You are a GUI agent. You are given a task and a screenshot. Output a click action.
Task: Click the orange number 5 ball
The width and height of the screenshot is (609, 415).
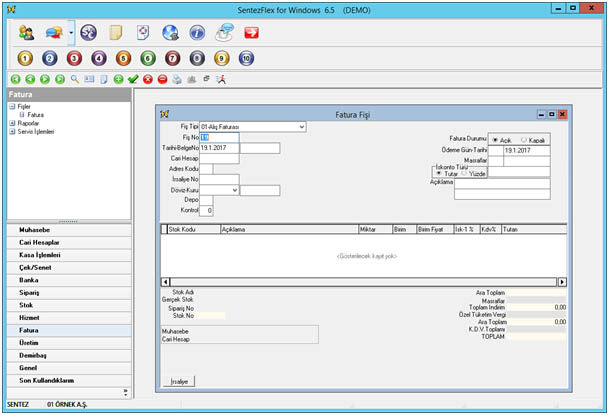click(124, 59)
